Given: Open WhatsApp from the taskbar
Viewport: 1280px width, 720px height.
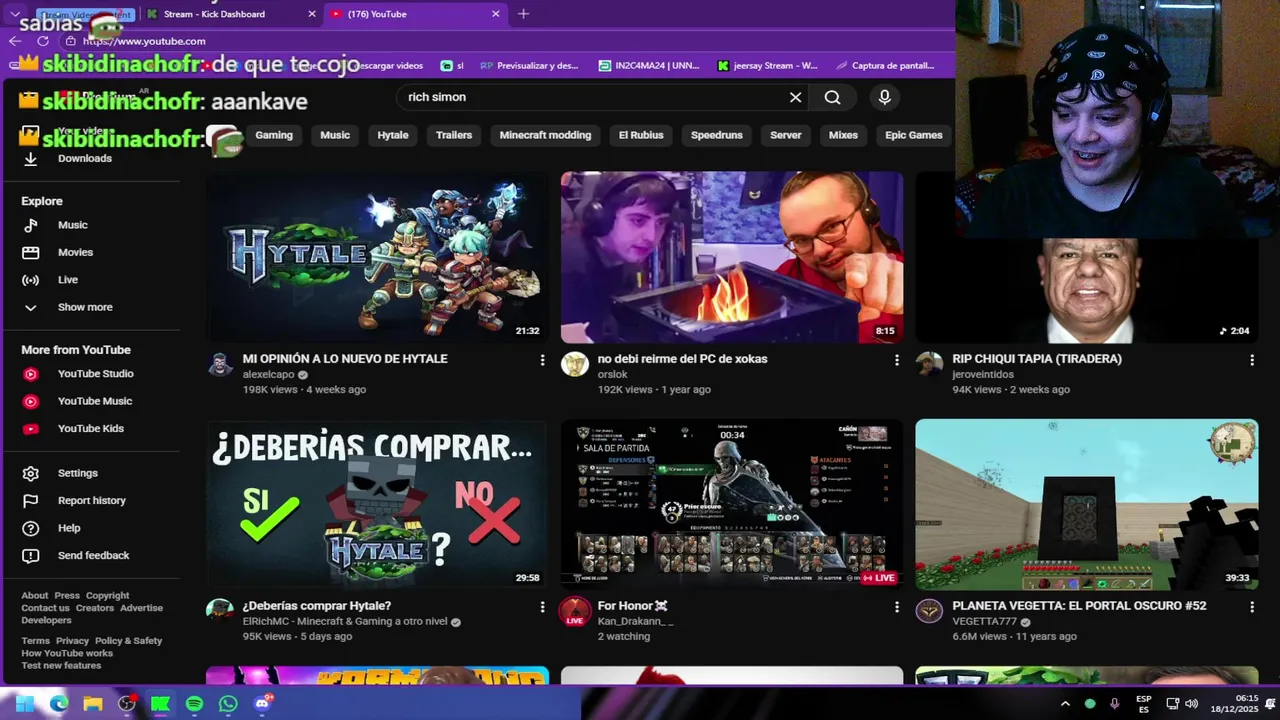Looking at the screenshot, I should coord(228,704).
